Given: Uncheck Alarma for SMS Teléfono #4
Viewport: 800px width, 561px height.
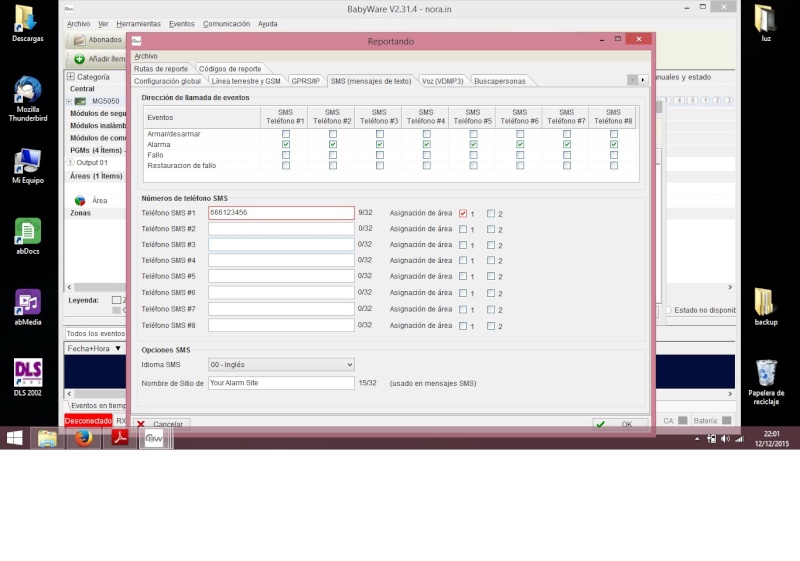Looking at the screenshot, I should point(427,144).
